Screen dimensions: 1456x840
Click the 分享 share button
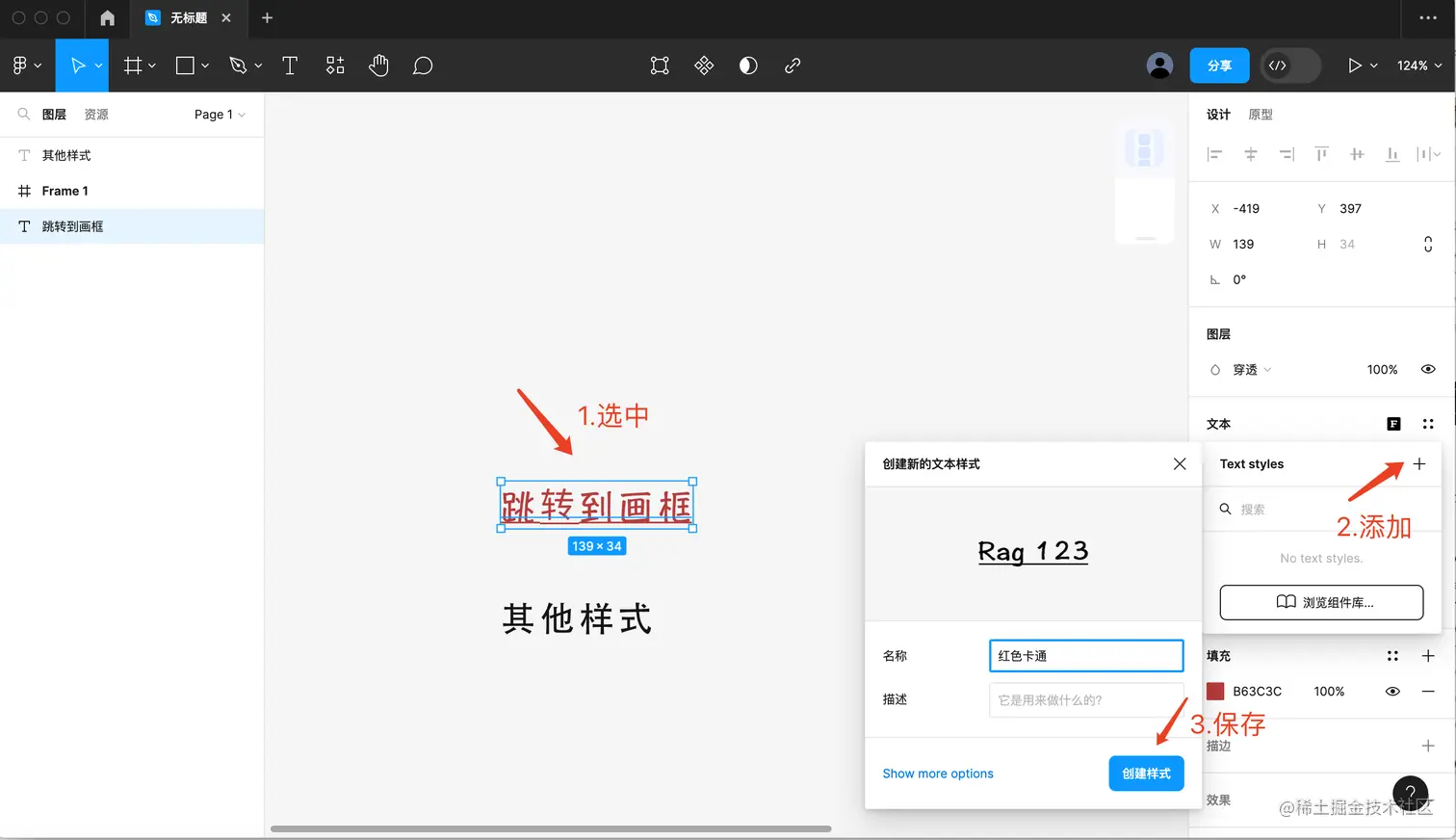[x=1220, y=66]
